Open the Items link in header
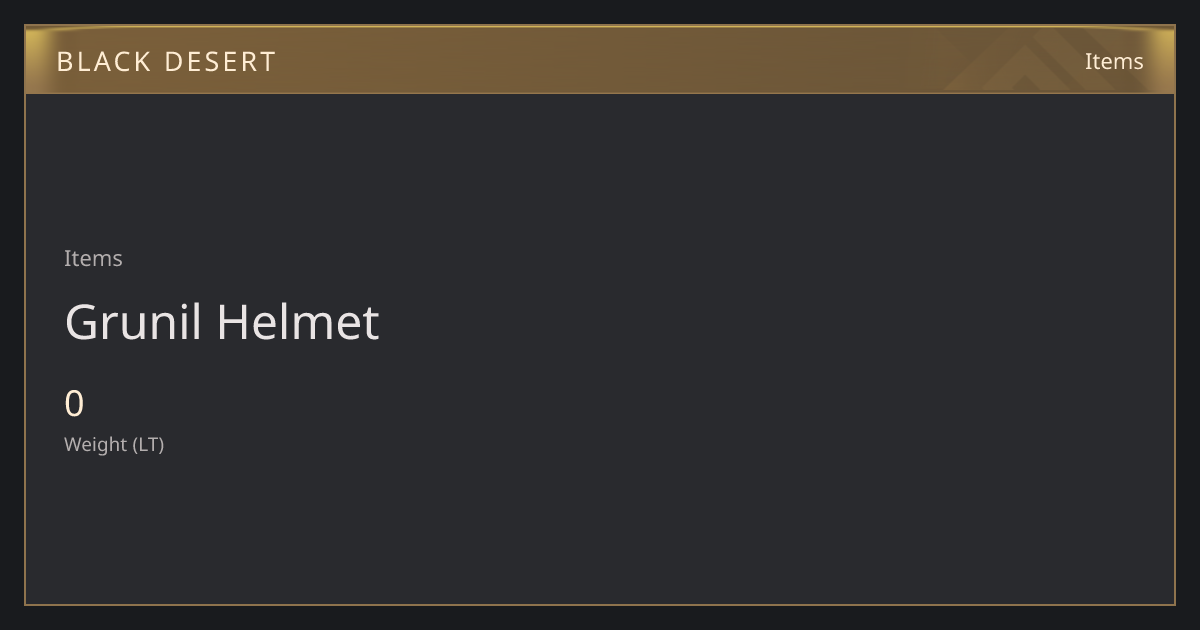 pos(1114,61)
